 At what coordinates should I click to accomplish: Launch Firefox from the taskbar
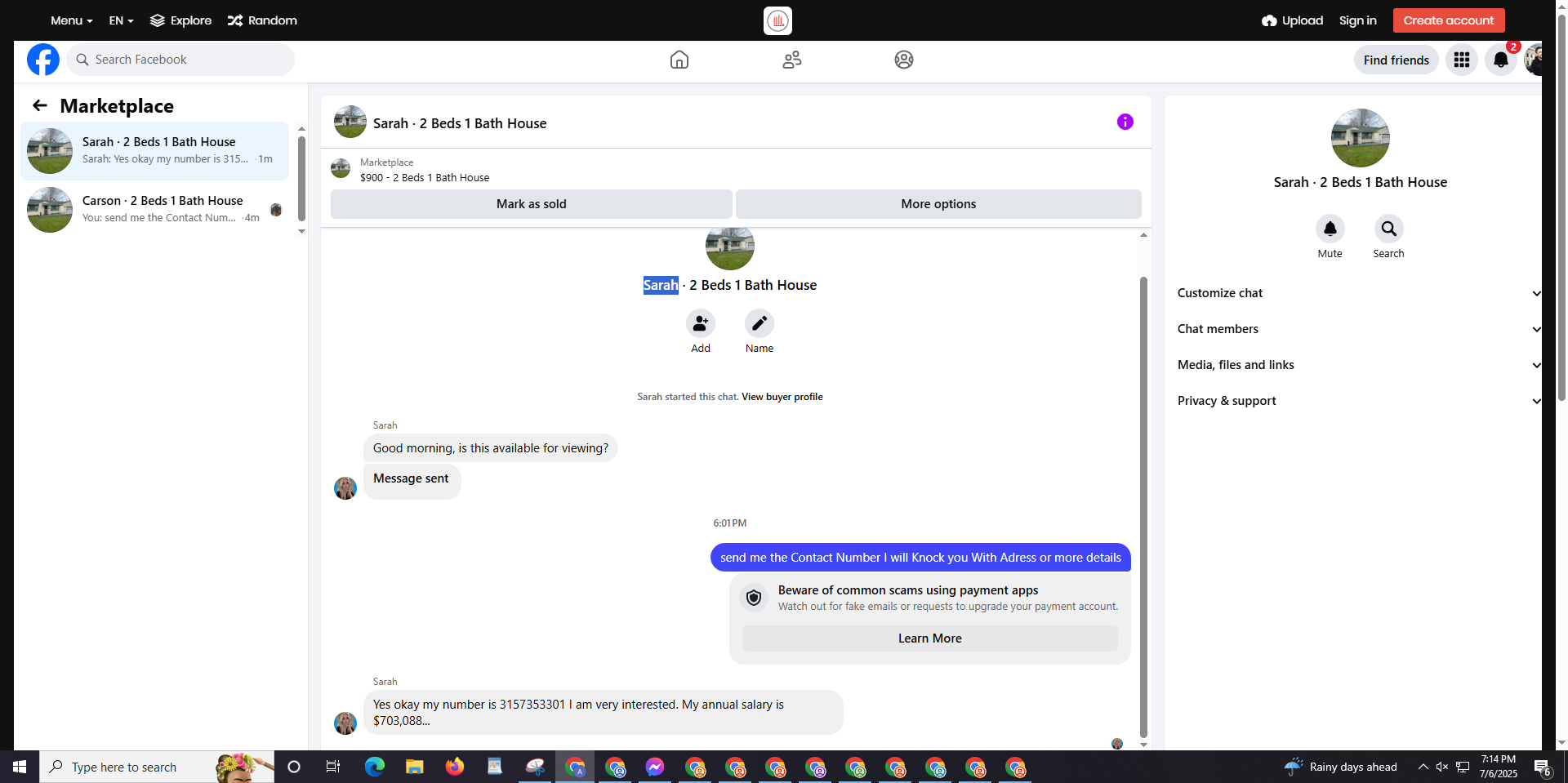coord(454,767)
